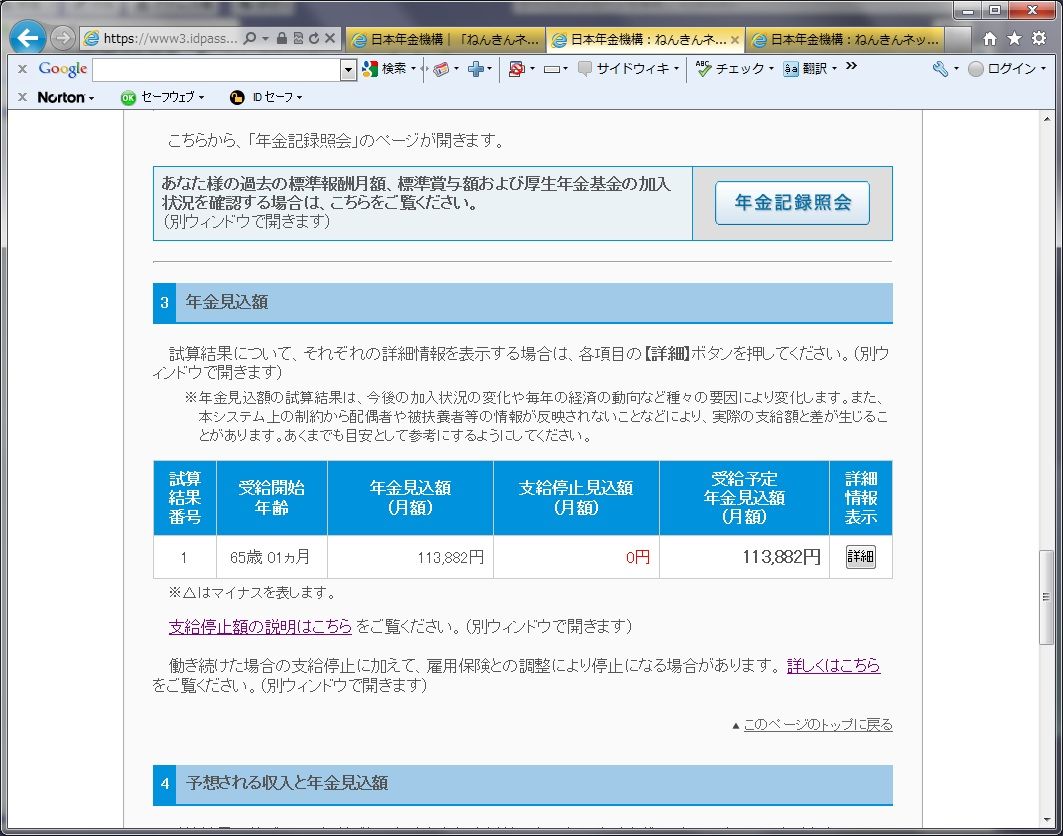The image size is (1063, 836).
Task: Open browser Tools gear icon
Action: [1039, 39]
